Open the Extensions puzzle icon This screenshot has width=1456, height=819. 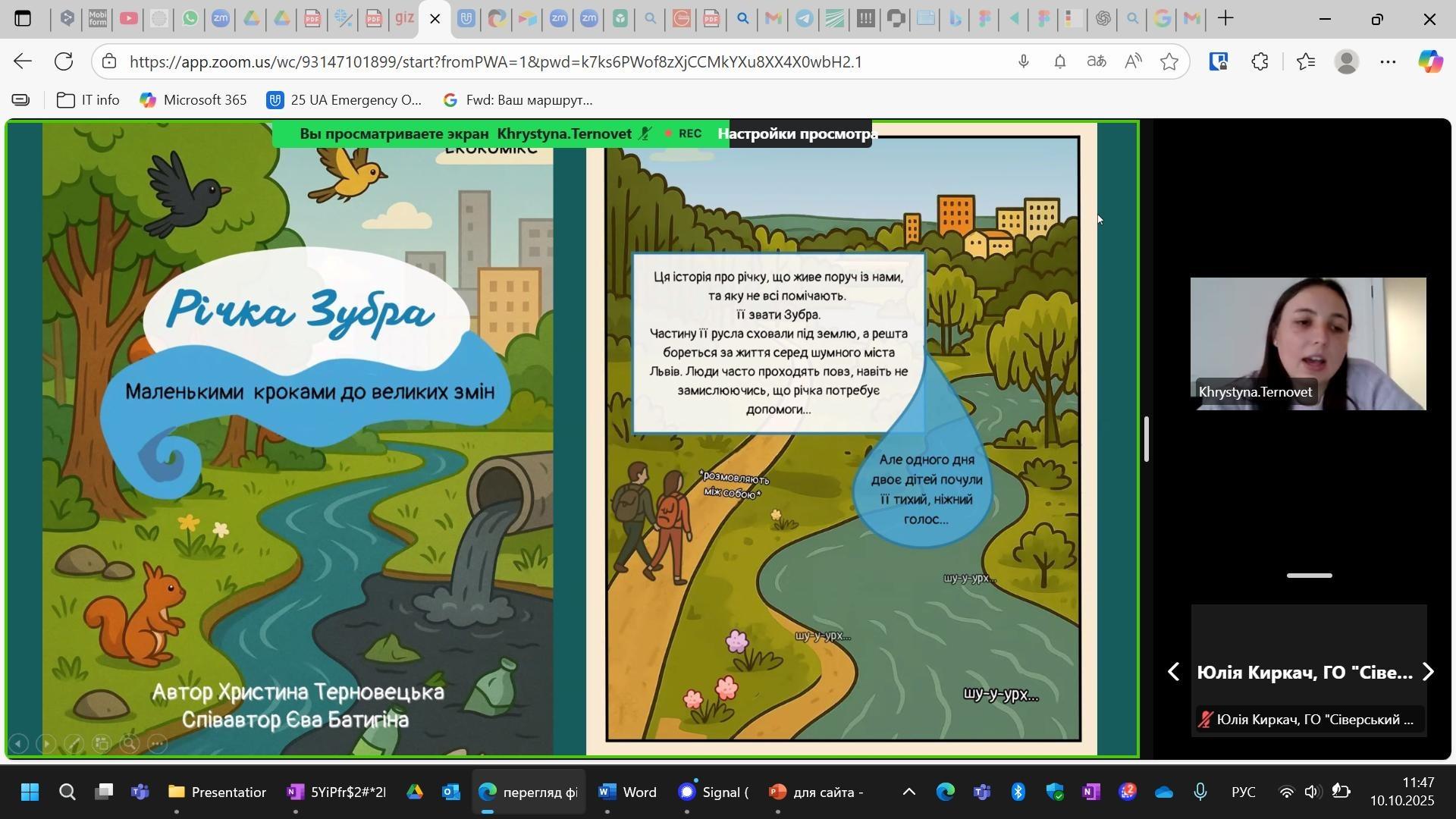tap(1260, 62)
